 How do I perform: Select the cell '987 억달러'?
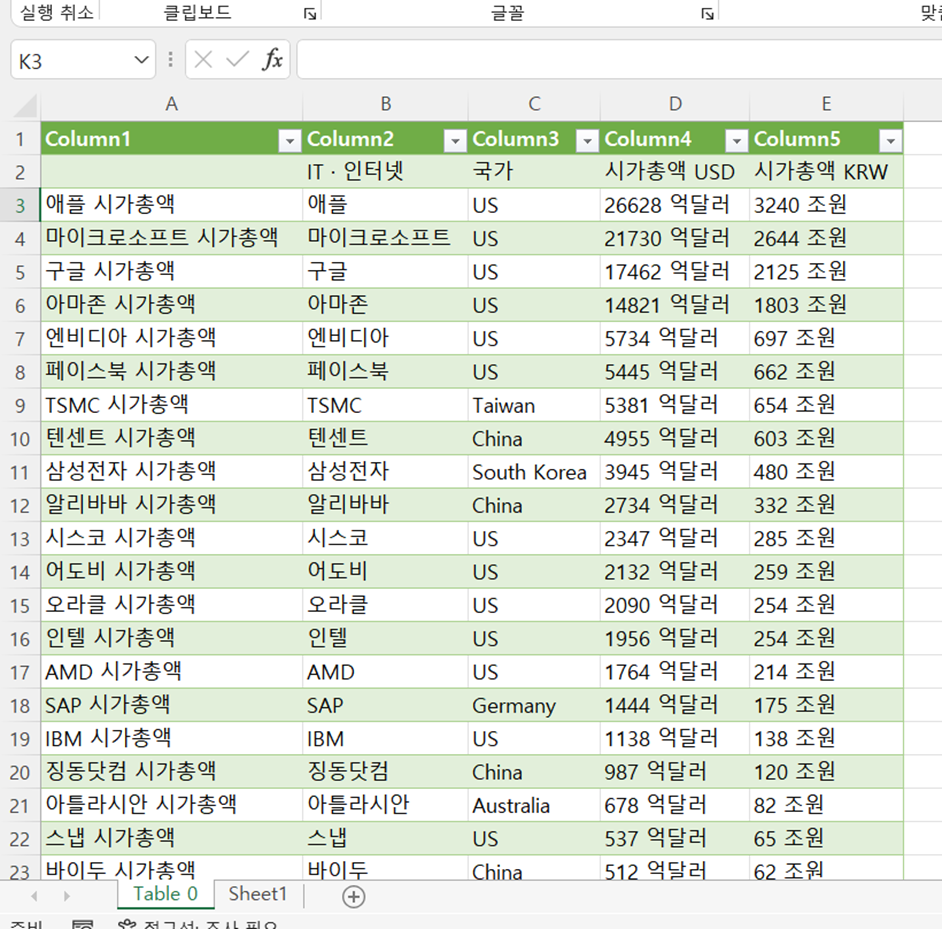(675, 772)
